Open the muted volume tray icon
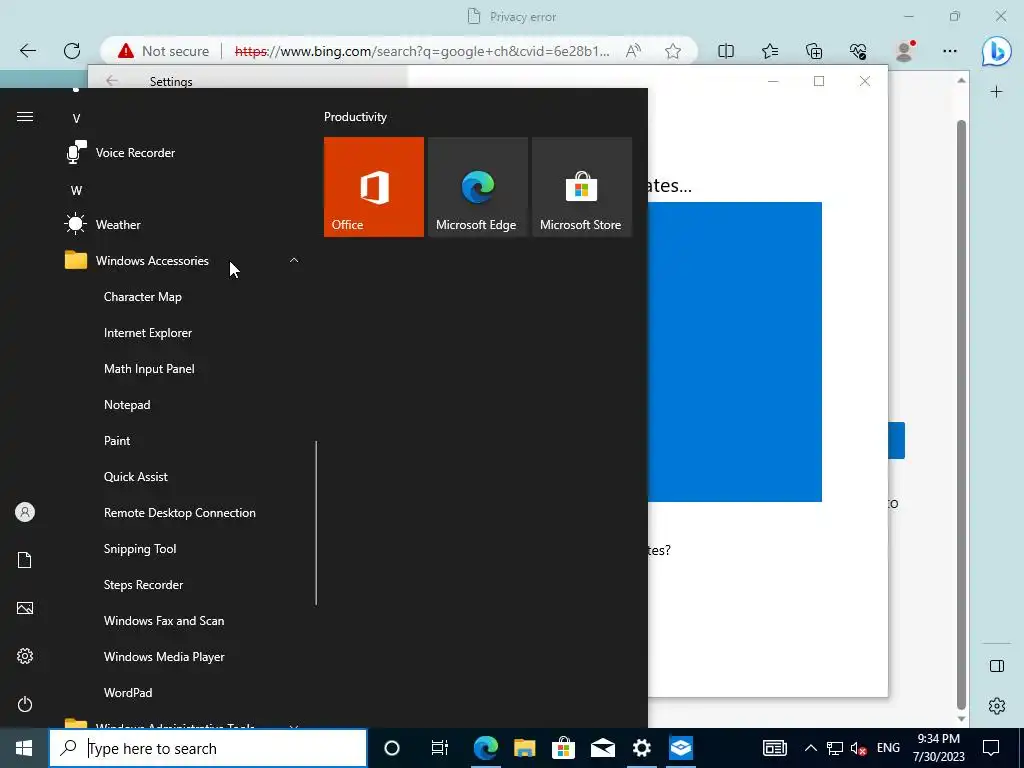 (x=859, y=748)
